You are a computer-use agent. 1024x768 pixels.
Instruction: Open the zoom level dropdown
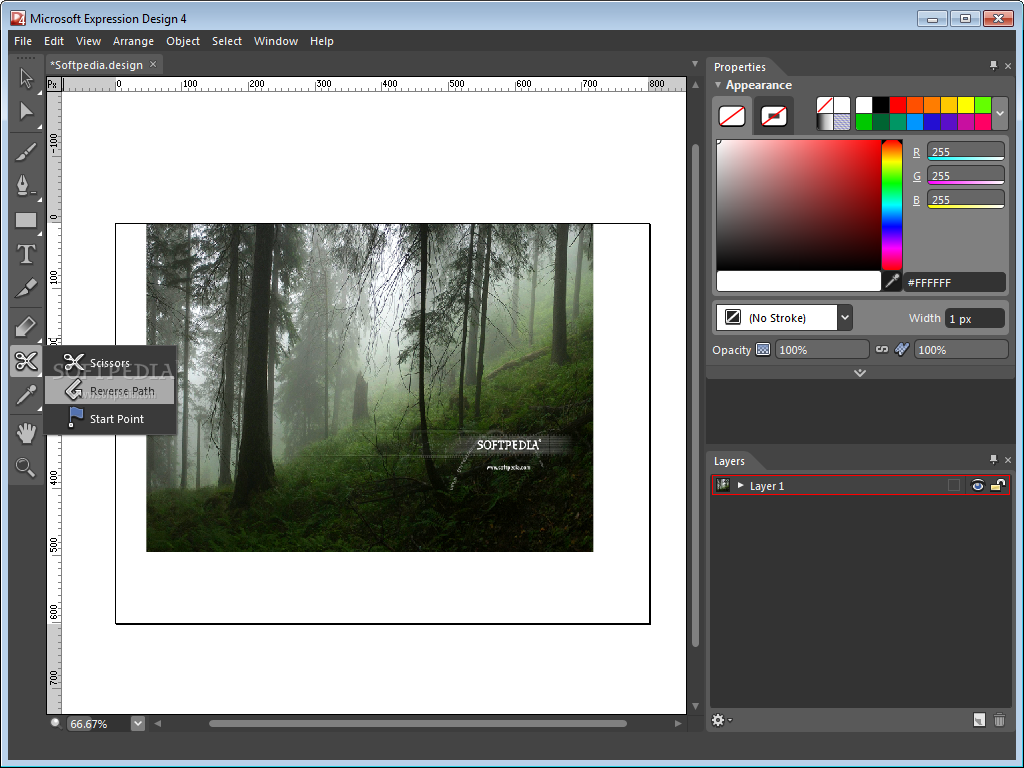[x=138, y=724]
